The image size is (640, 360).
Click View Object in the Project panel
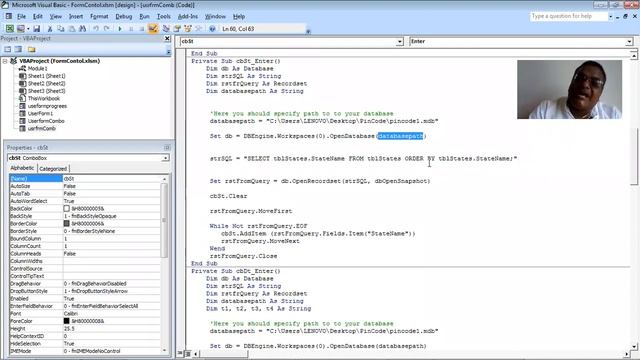click(18, 49)
